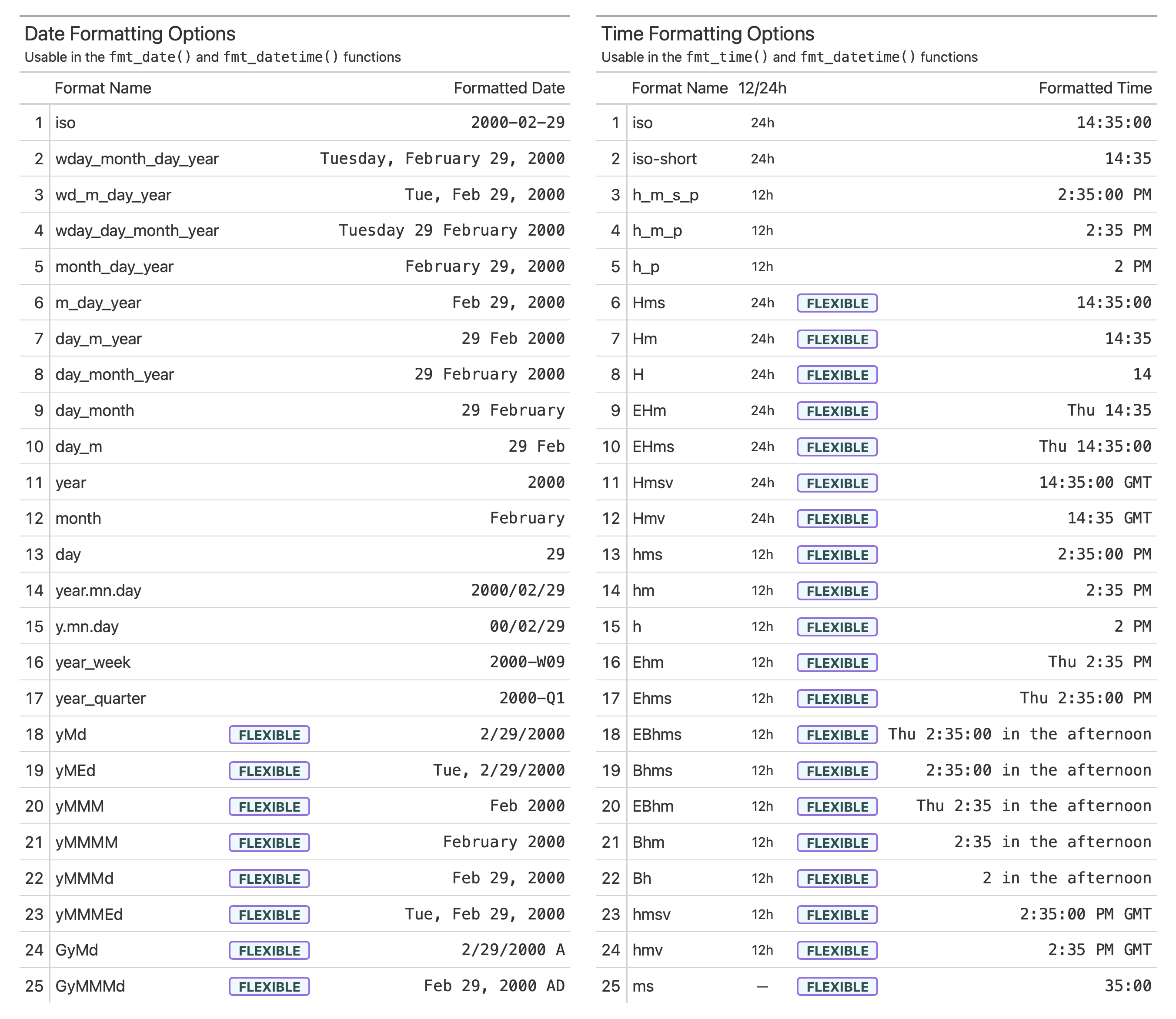Click the FLEXIBLE badge for the EBhms format
Viewport: 1176px width, 1019px height.
[x=837, y=734]
